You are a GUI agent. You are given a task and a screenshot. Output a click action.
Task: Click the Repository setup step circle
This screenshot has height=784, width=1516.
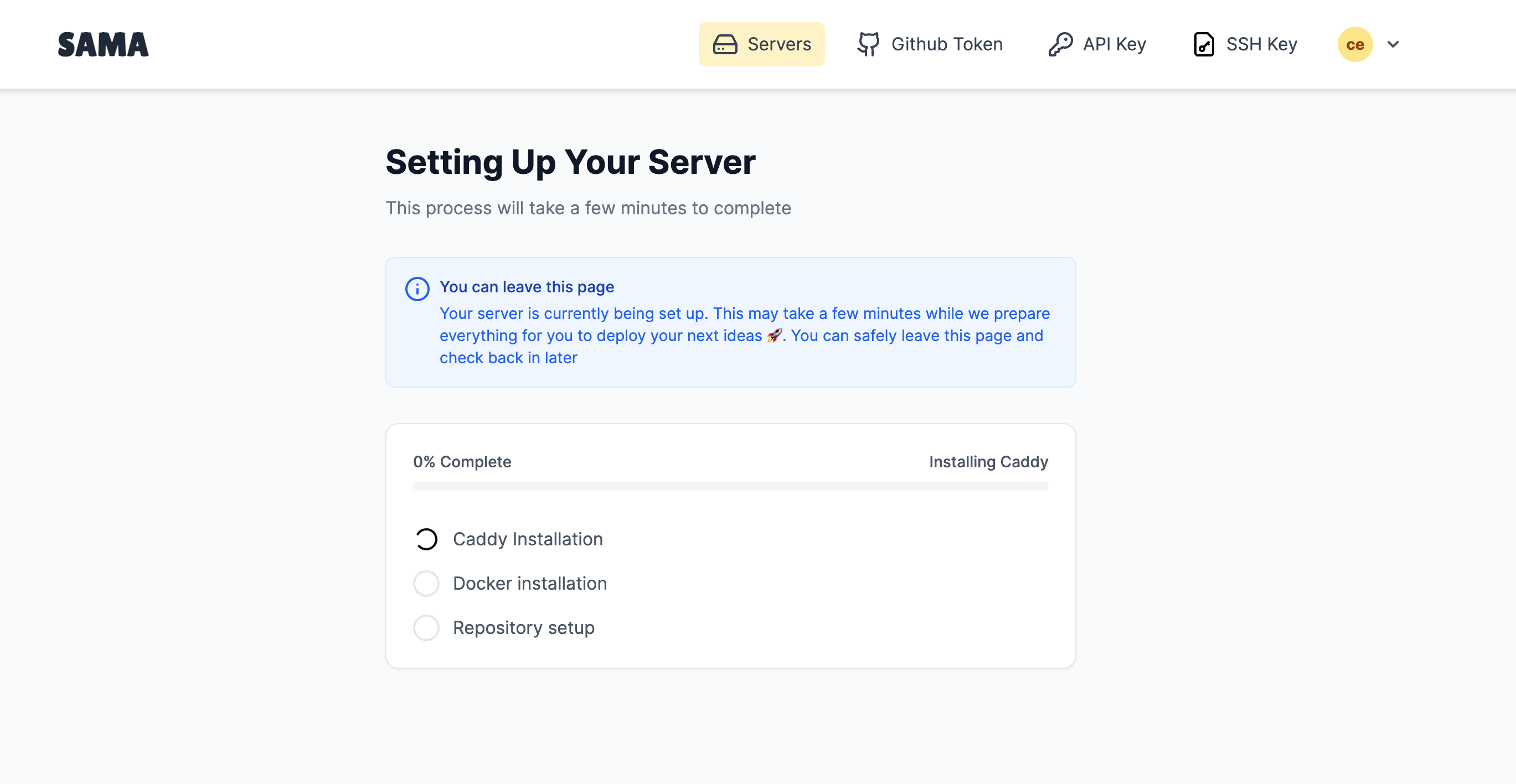426,627
